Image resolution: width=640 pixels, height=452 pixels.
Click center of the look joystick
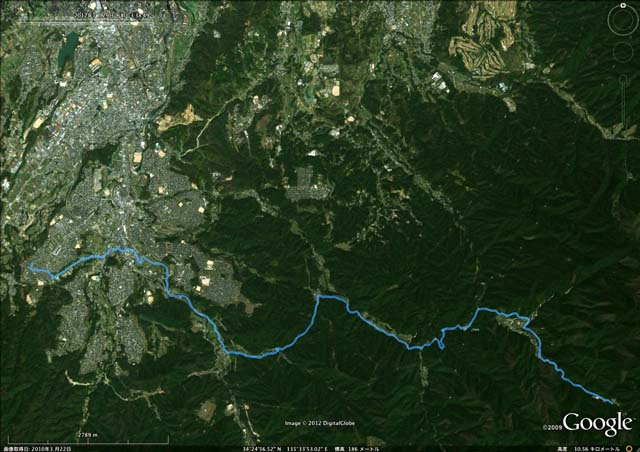click(623, 20)
